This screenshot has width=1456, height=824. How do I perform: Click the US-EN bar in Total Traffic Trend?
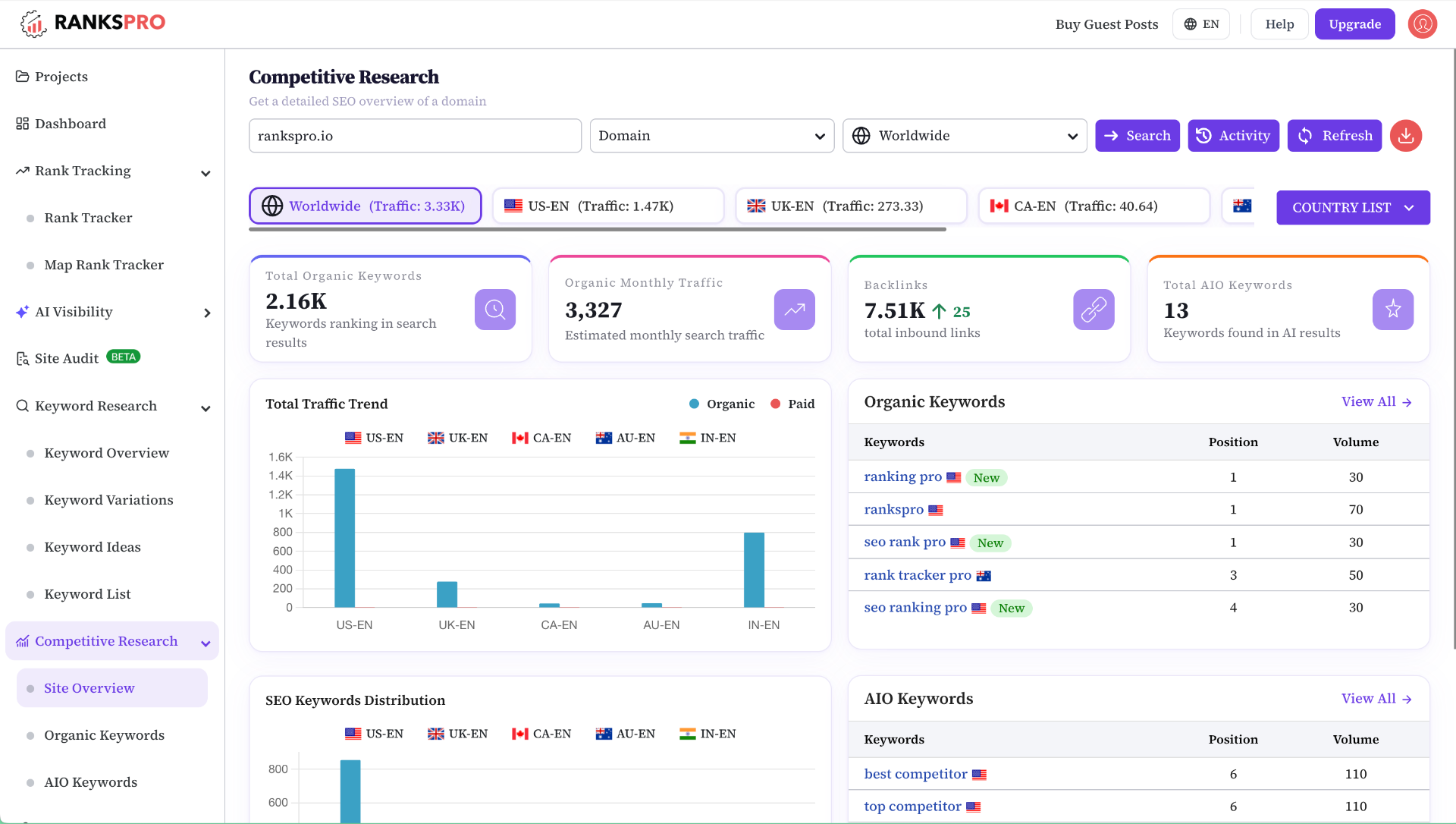click(345, 538)
